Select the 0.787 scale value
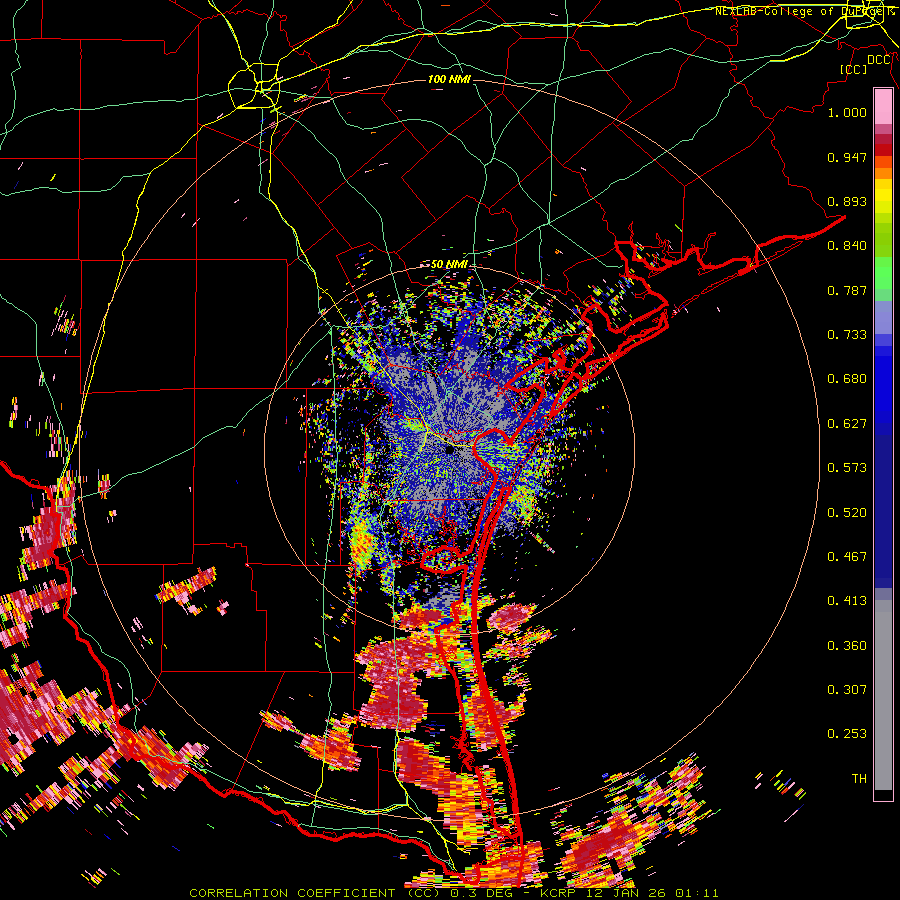This screenshot has width=900, height=900. [x=847, y=290]
